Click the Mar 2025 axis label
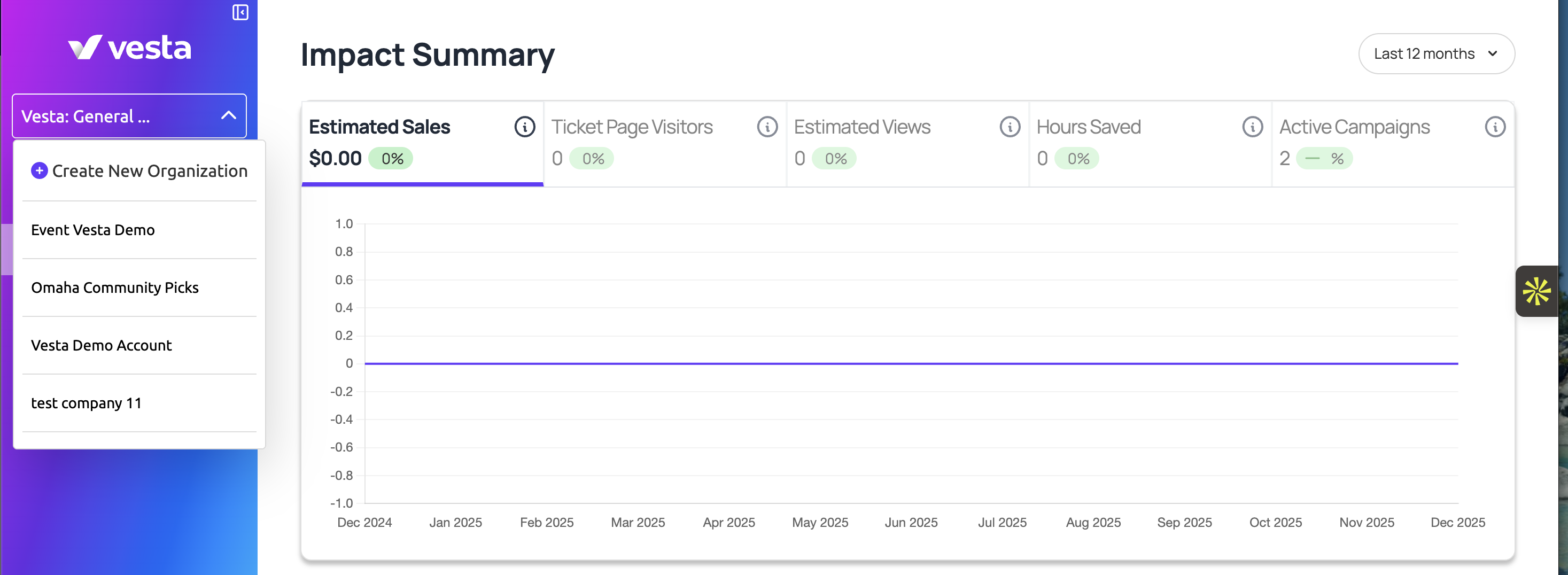This screenshot has width=1568, height=575. coord(638,522)
